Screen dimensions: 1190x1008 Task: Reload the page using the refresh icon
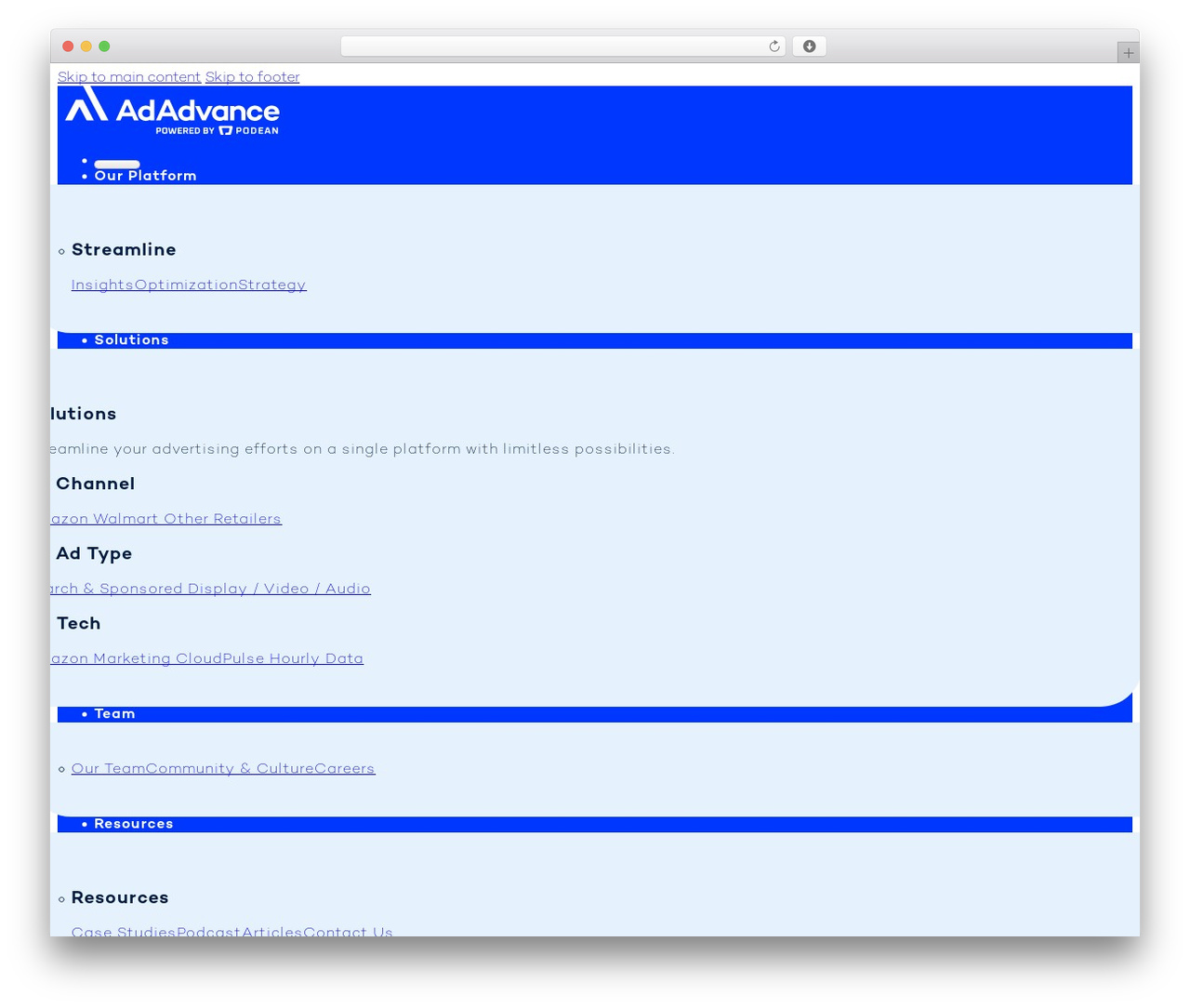pyautogui.click(x=773, y=46)
